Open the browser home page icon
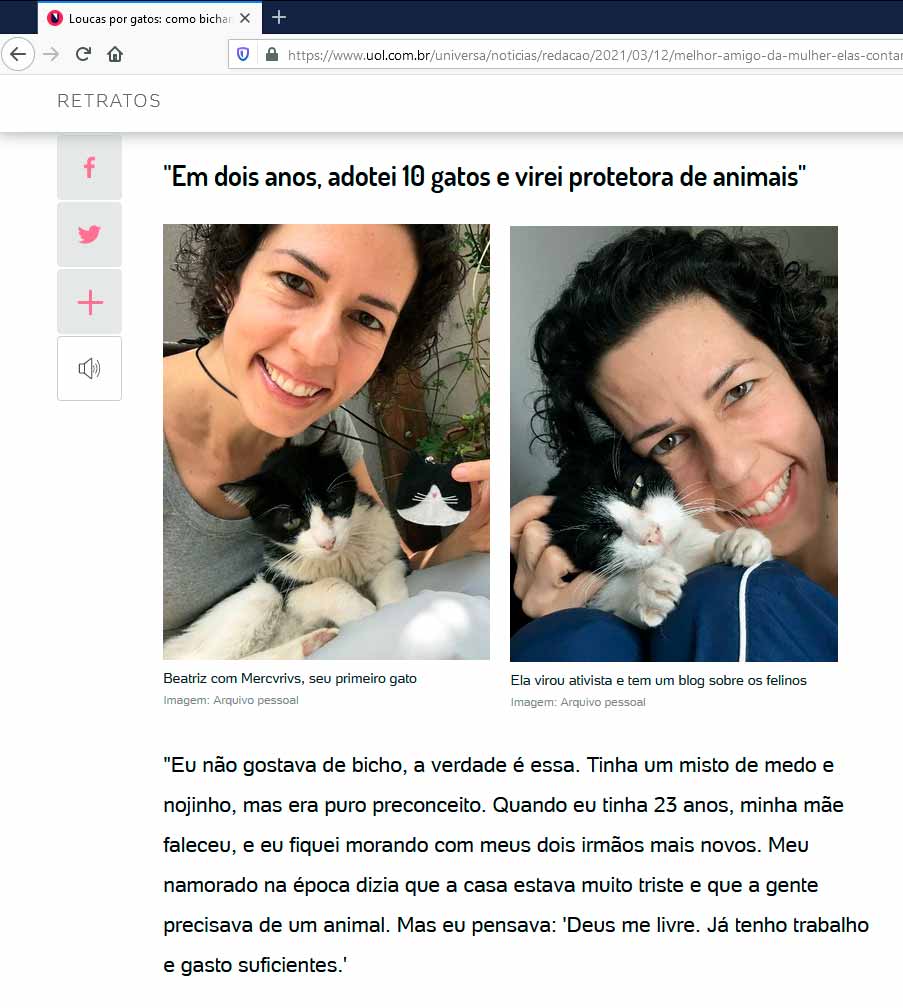The image size is (903, 1008). pyautogui.click(x=115, y=54)
